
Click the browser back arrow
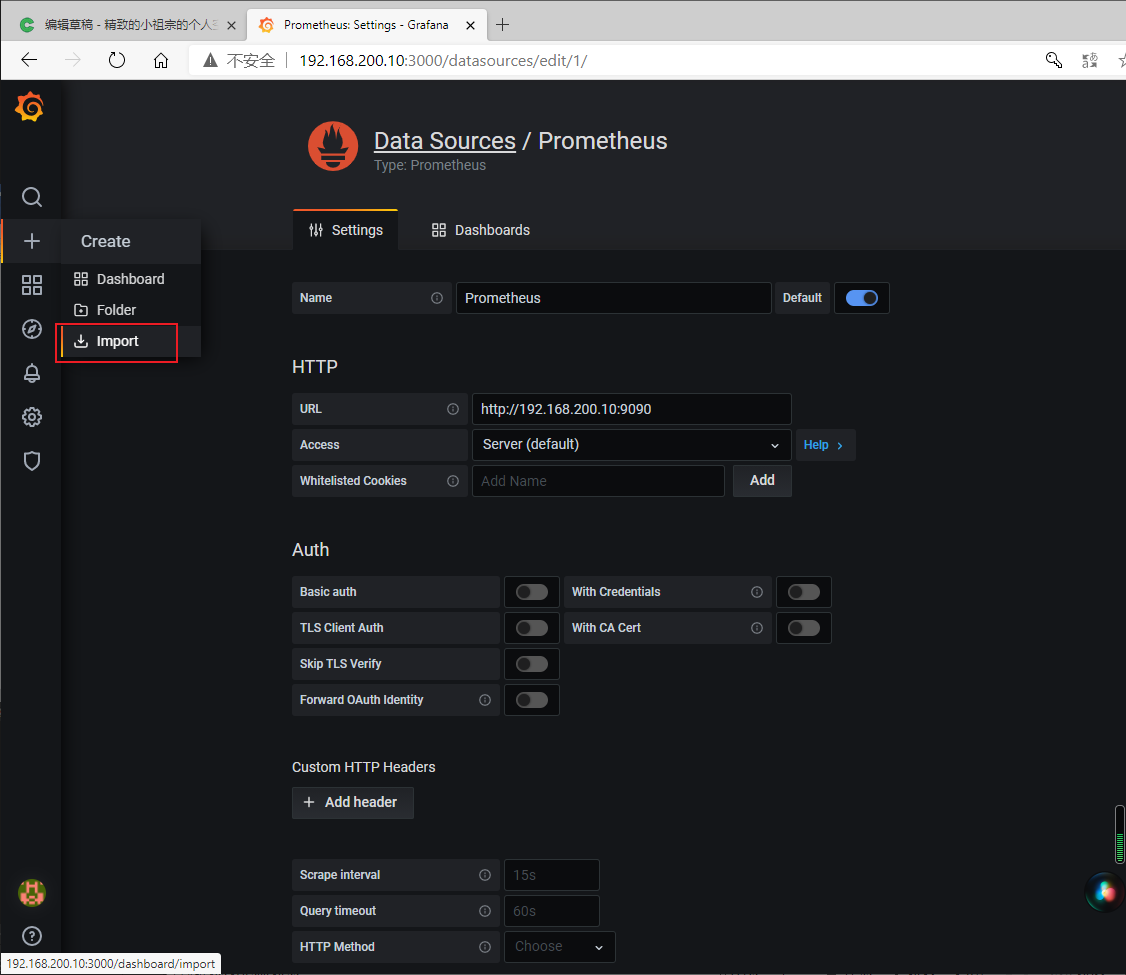(29, 60)
